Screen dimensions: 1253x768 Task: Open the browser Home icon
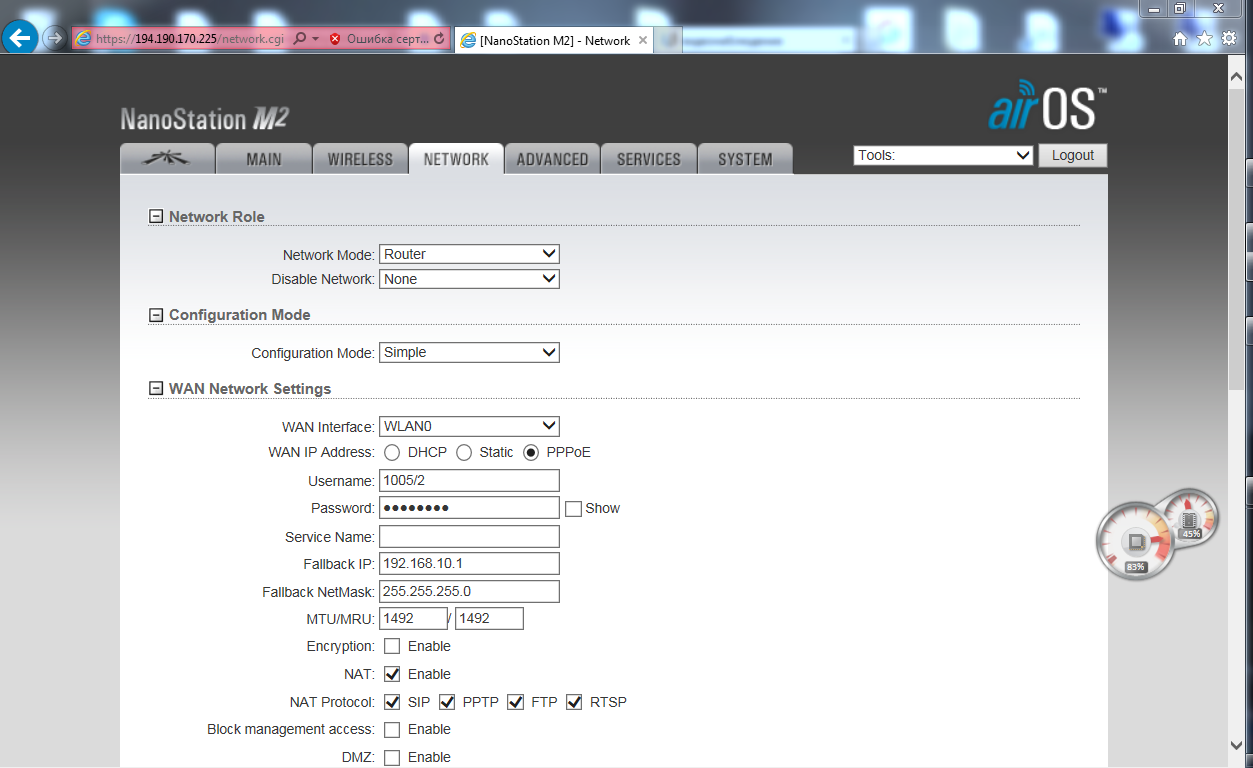pyautogui.click(x=1180, y=38)
